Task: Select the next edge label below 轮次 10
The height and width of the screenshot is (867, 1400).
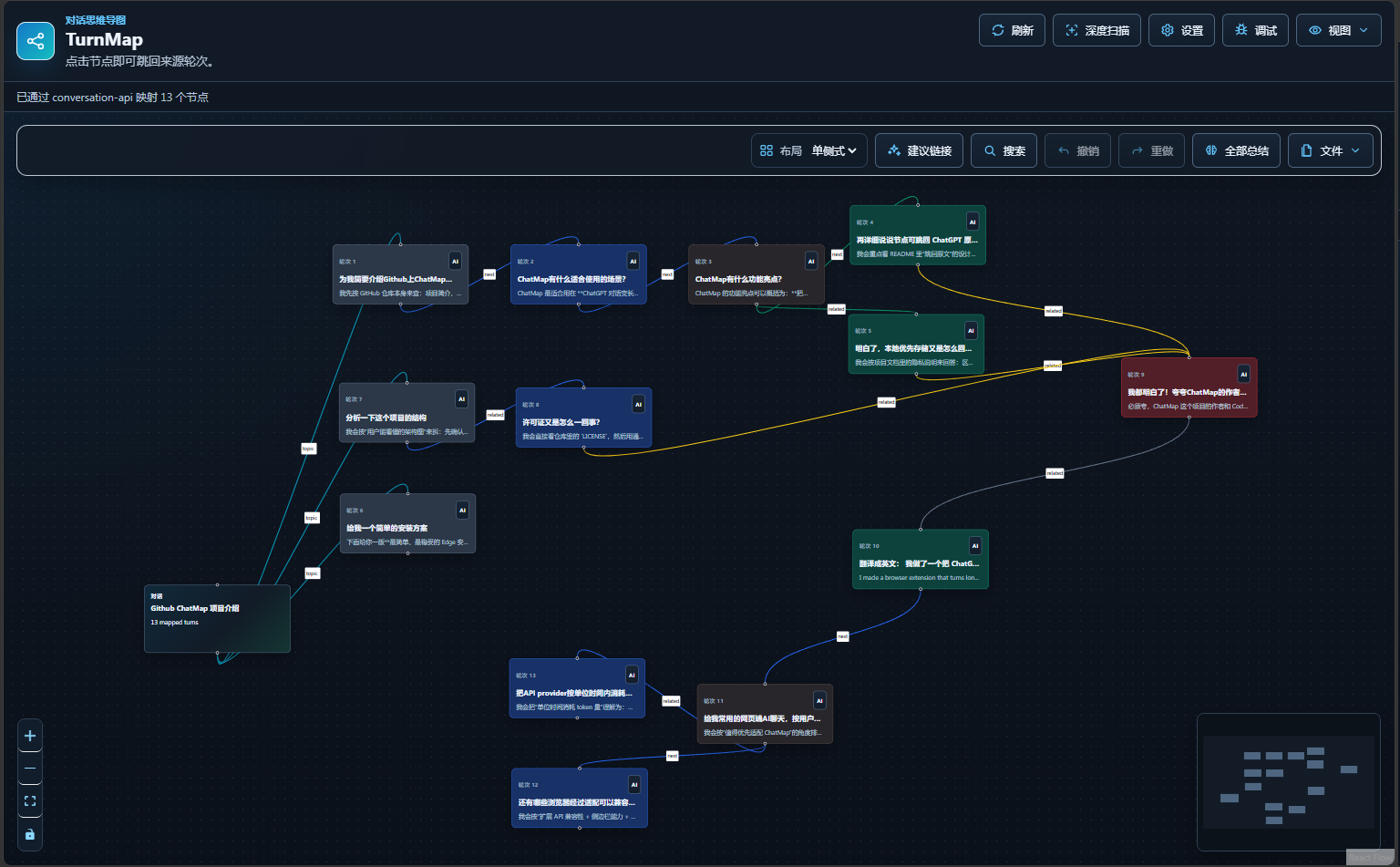Action: pyautogui.click(x=843, y=636)
